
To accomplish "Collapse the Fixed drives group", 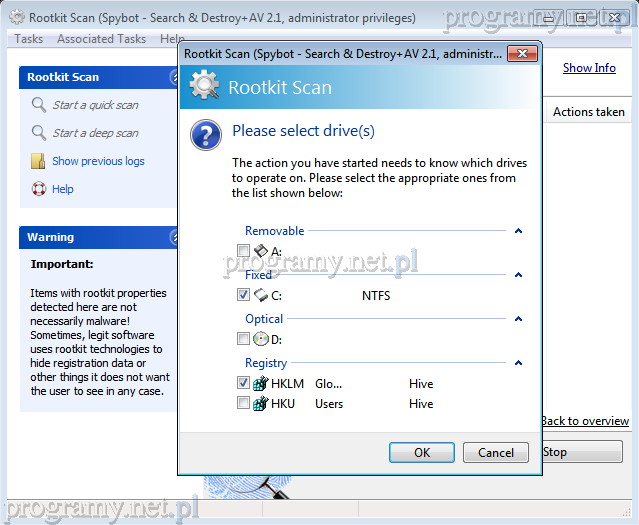I will tap(518, 275).
